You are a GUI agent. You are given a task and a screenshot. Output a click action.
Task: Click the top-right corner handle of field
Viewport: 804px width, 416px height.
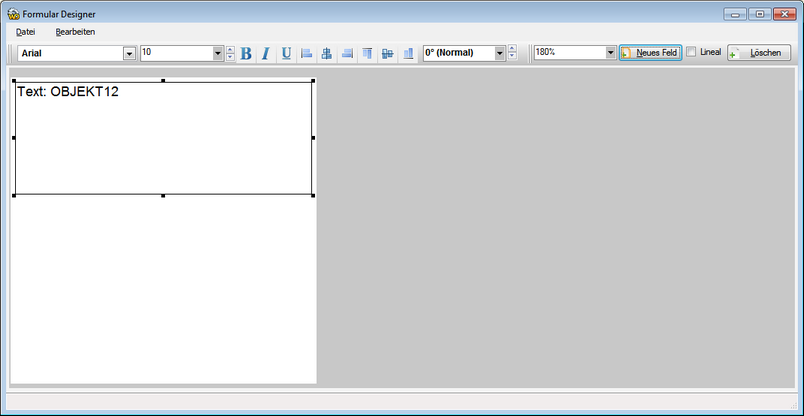click(313, 81)
